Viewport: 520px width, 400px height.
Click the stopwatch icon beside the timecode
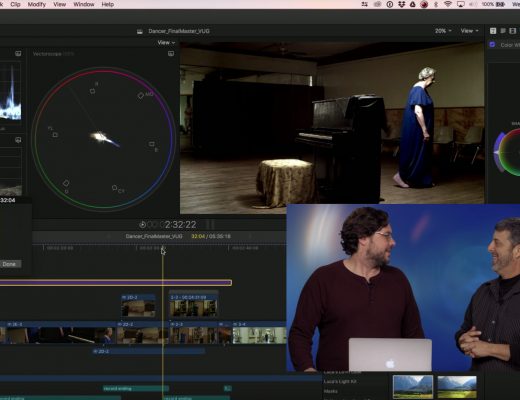[x=142, y=225]
